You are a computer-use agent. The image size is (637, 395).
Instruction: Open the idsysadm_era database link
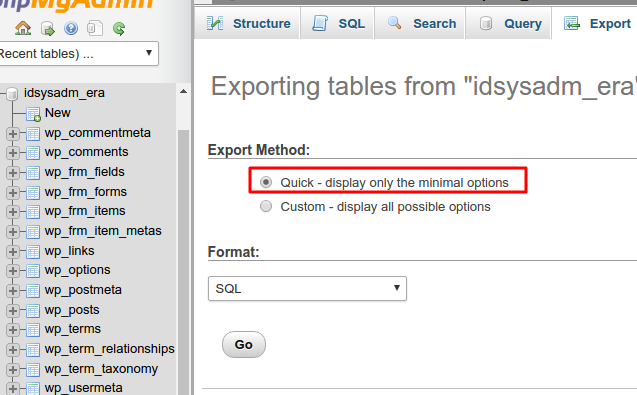pyautogui.click(x=64, y=93)
